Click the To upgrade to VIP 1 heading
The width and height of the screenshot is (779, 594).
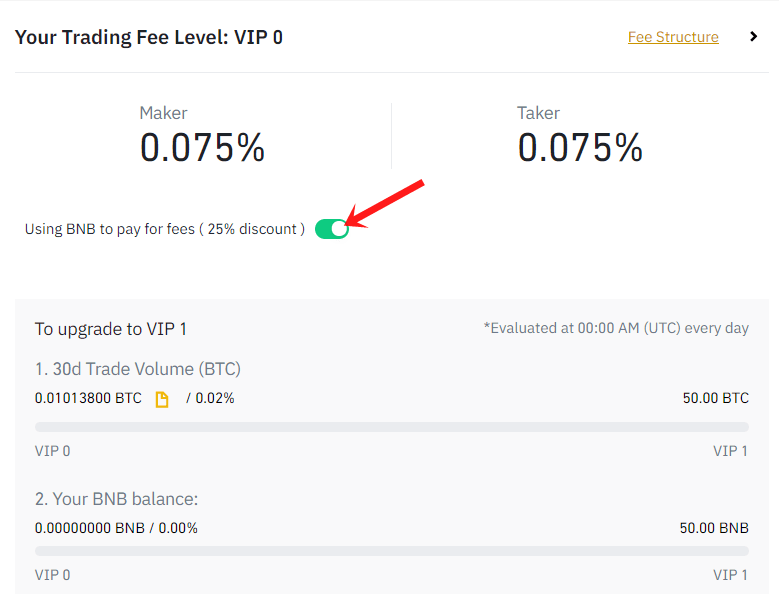[111, 329]
